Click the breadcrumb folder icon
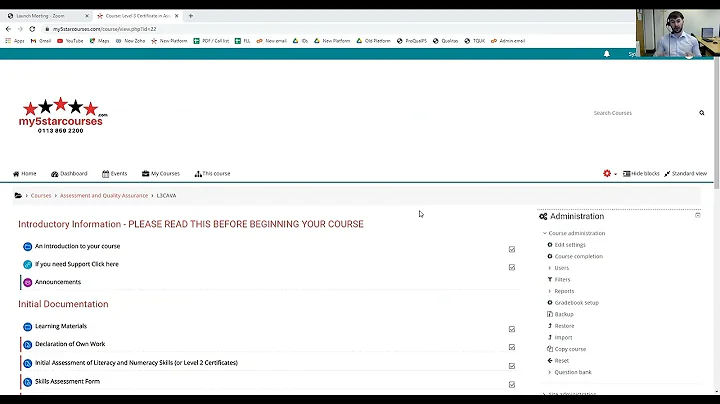 [x=18, y=196]
